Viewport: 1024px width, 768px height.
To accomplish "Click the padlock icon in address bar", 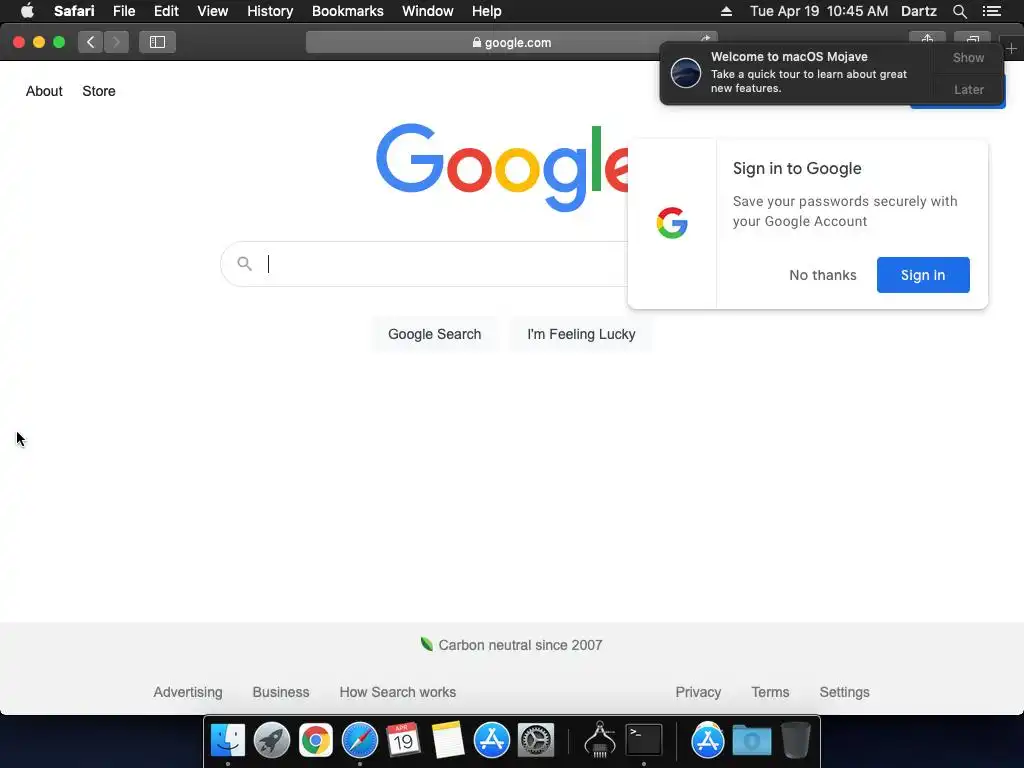I will tap(477, 42).
